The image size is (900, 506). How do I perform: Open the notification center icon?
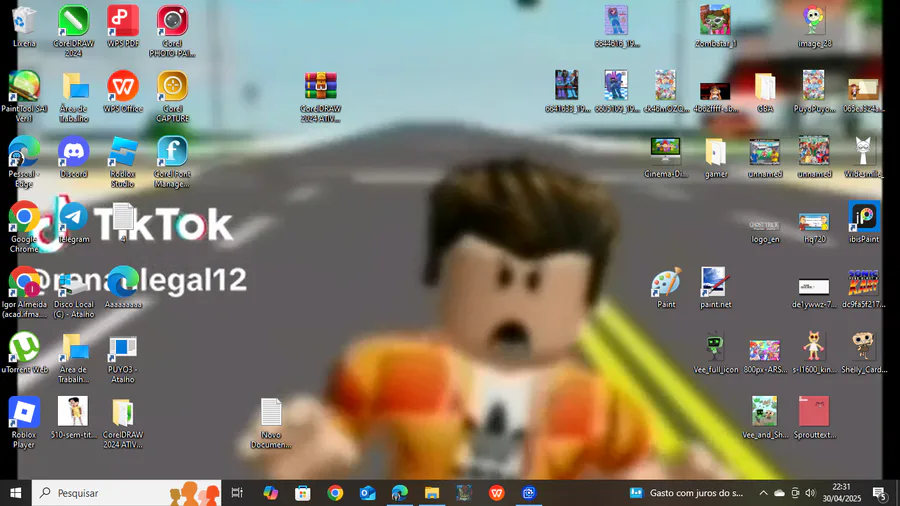click(879, 493)
